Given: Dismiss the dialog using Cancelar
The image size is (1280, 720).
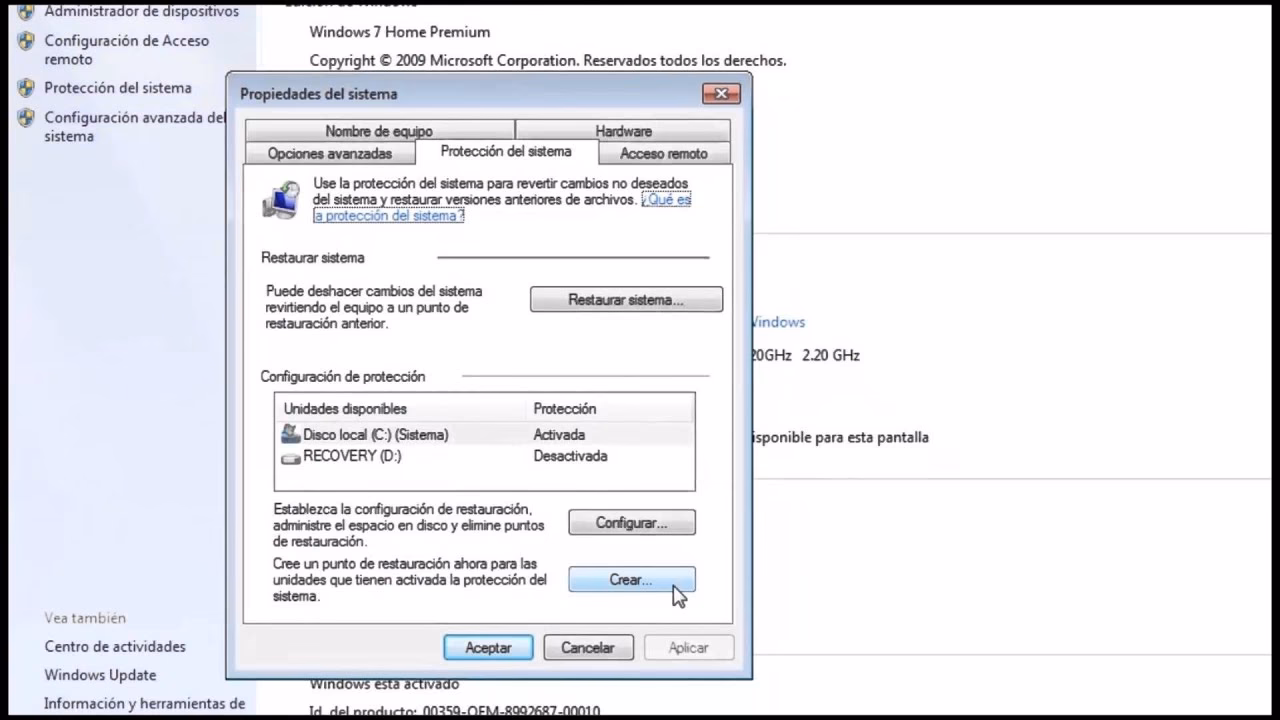Looking at the screenshot, I should 588,647.
